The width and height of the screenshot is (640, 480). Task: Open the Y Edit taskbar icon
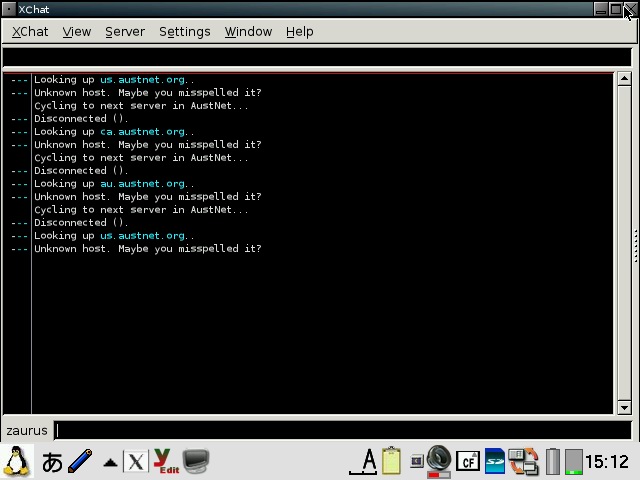(165, 462)
